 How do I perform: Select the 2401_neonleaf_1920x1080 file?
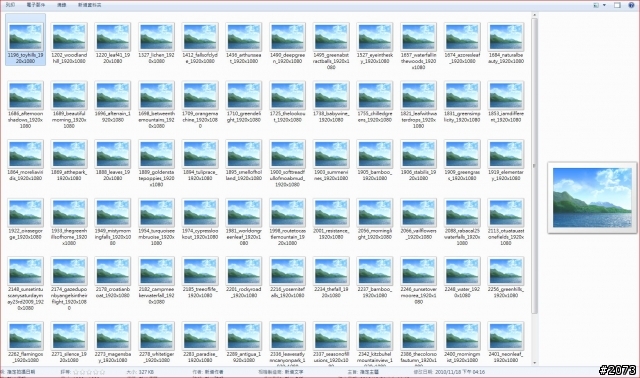(506, 342)
